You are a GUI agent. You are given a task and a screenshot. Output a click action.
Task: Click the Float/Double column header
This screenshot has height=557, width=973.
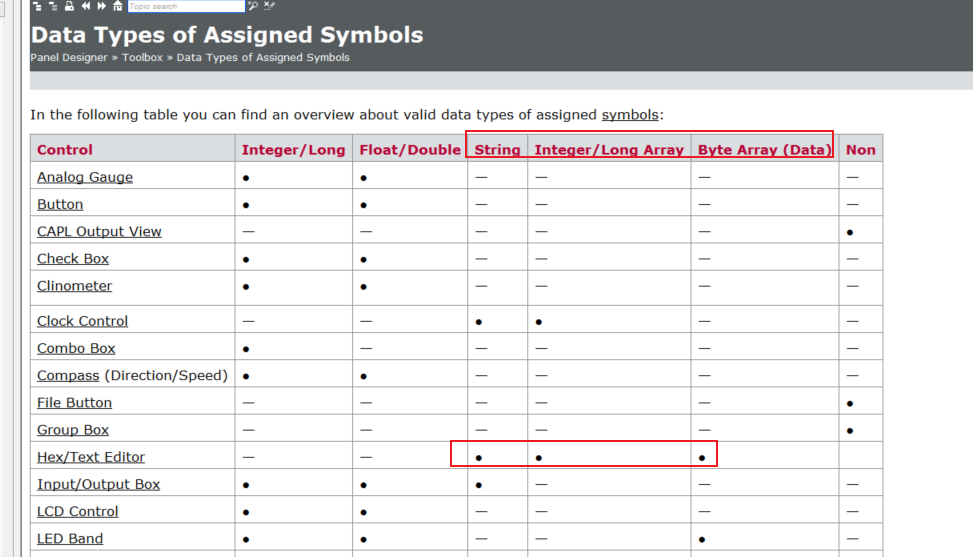[x=410, y=150]
